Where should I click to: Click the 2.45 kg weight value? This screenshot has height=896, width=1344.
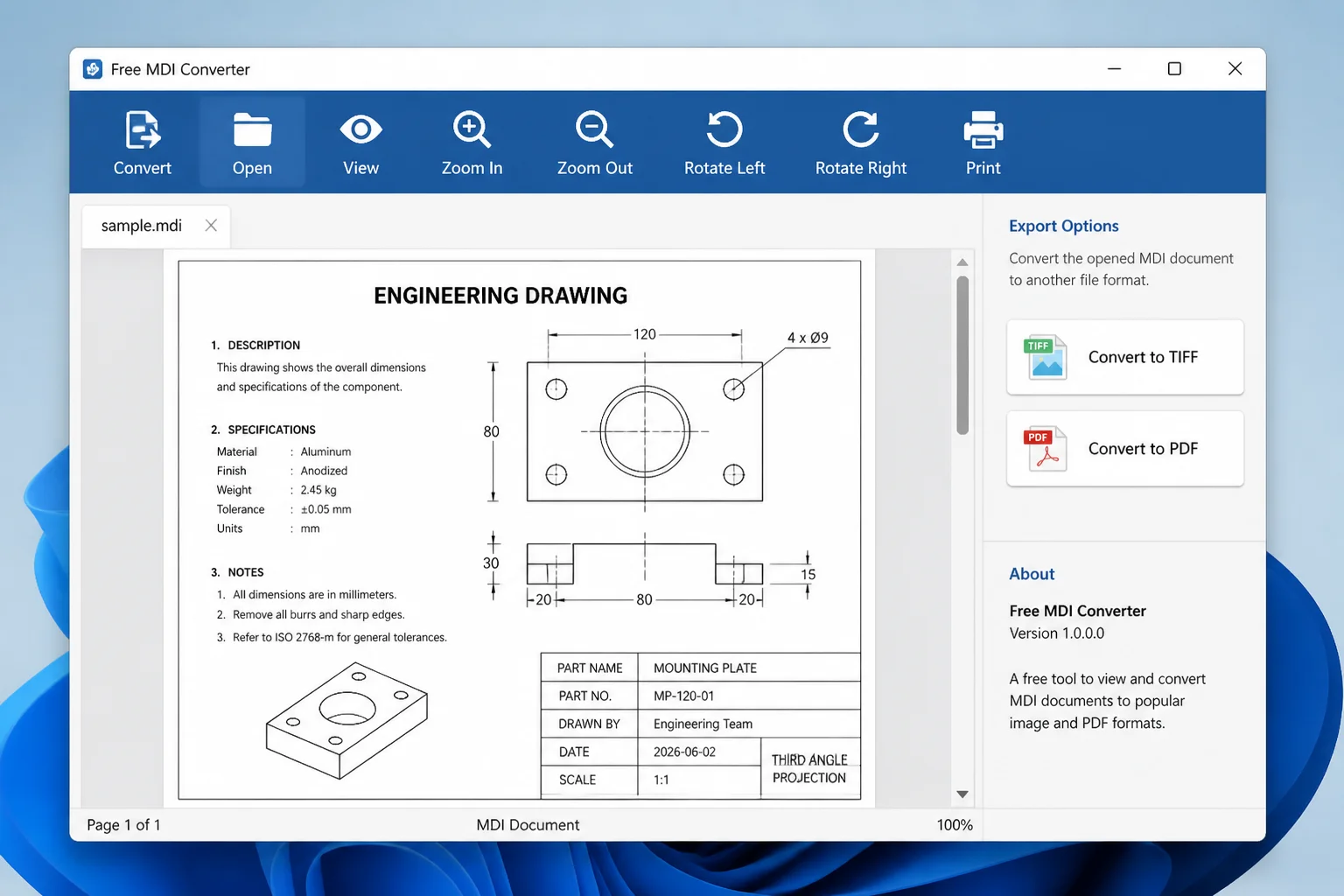(318, 491)
